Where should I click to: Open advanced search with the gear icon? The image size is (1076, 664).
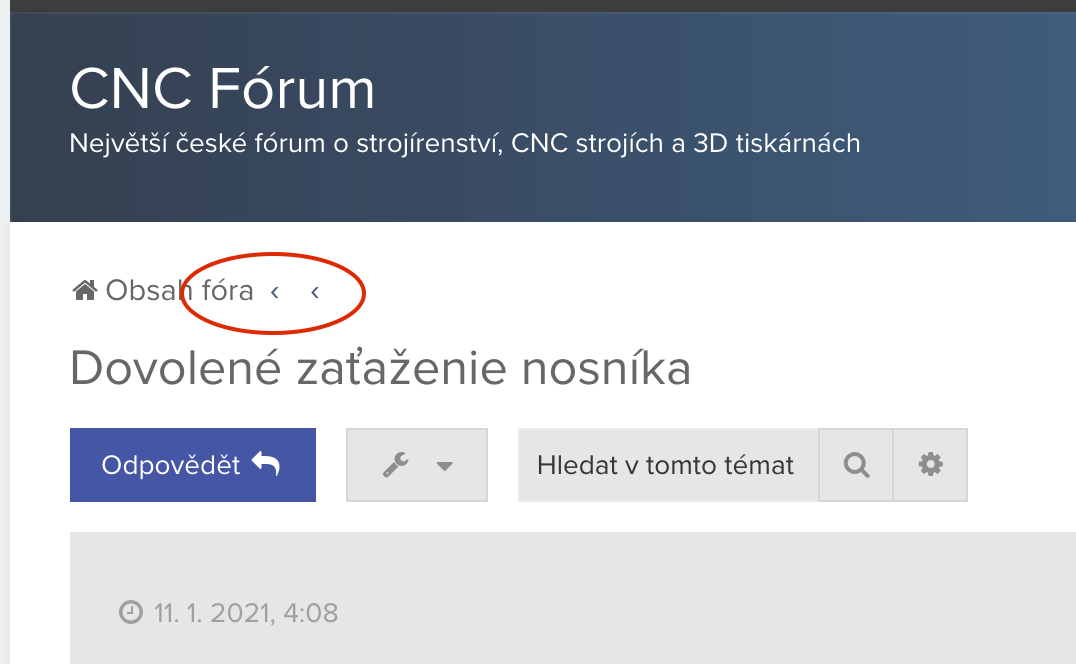[930, 465]
